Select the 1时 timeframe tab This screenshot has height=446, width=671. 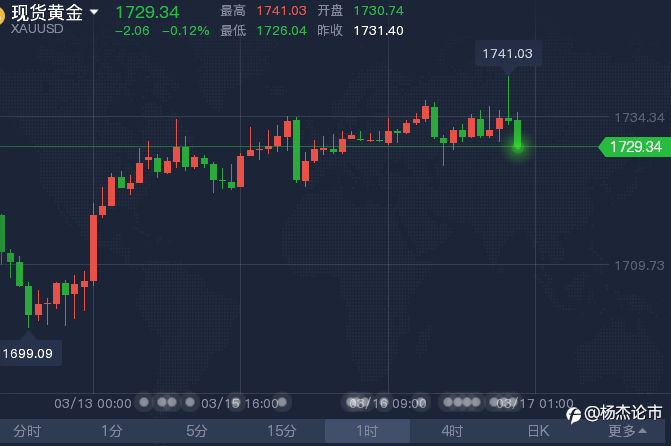pos(367,431)
